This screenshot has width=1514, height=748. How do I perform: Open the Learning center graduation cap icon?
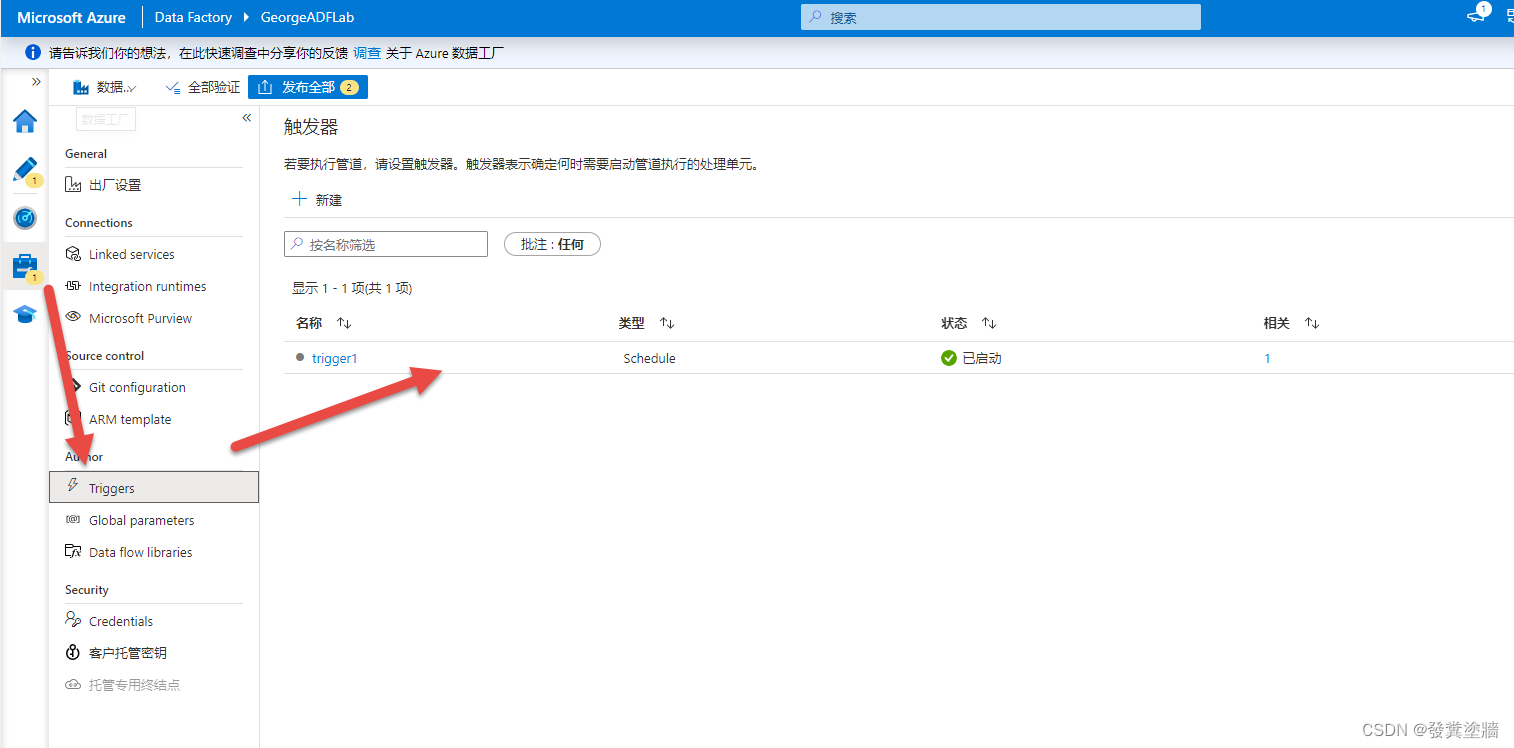(x=25, y=315)
